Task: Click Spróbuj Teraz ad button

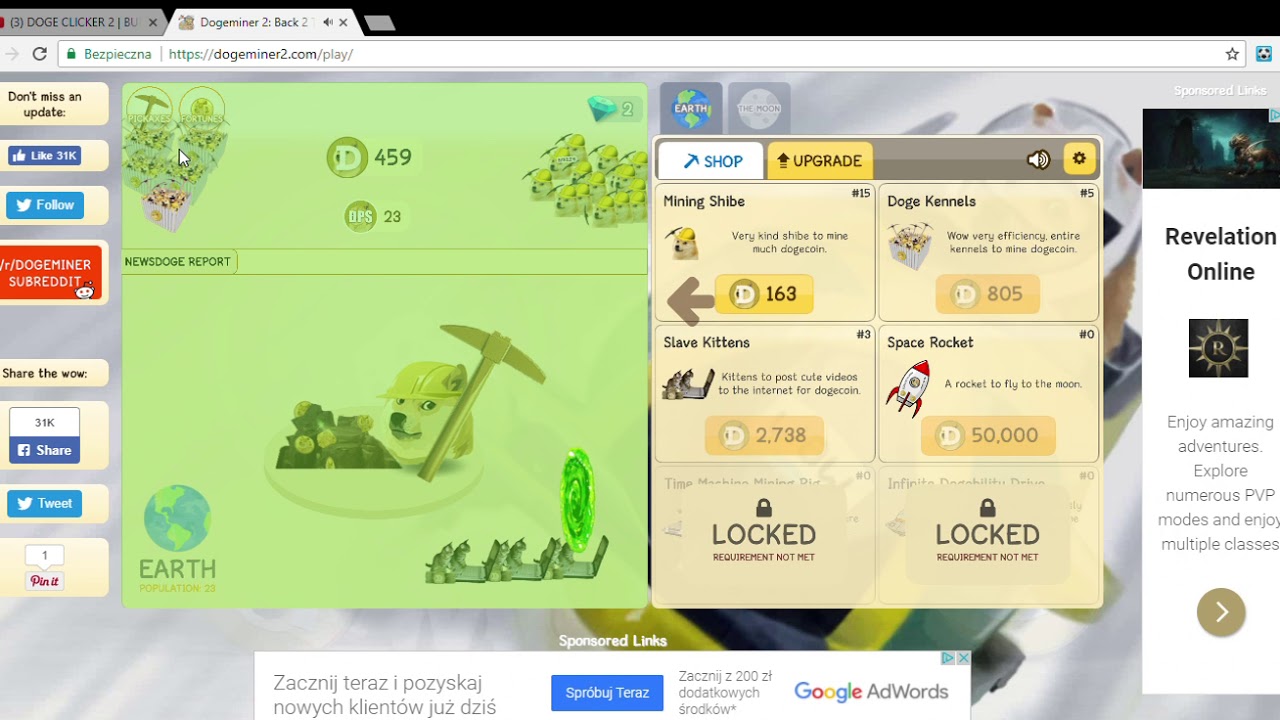Action: pos(607,692)
